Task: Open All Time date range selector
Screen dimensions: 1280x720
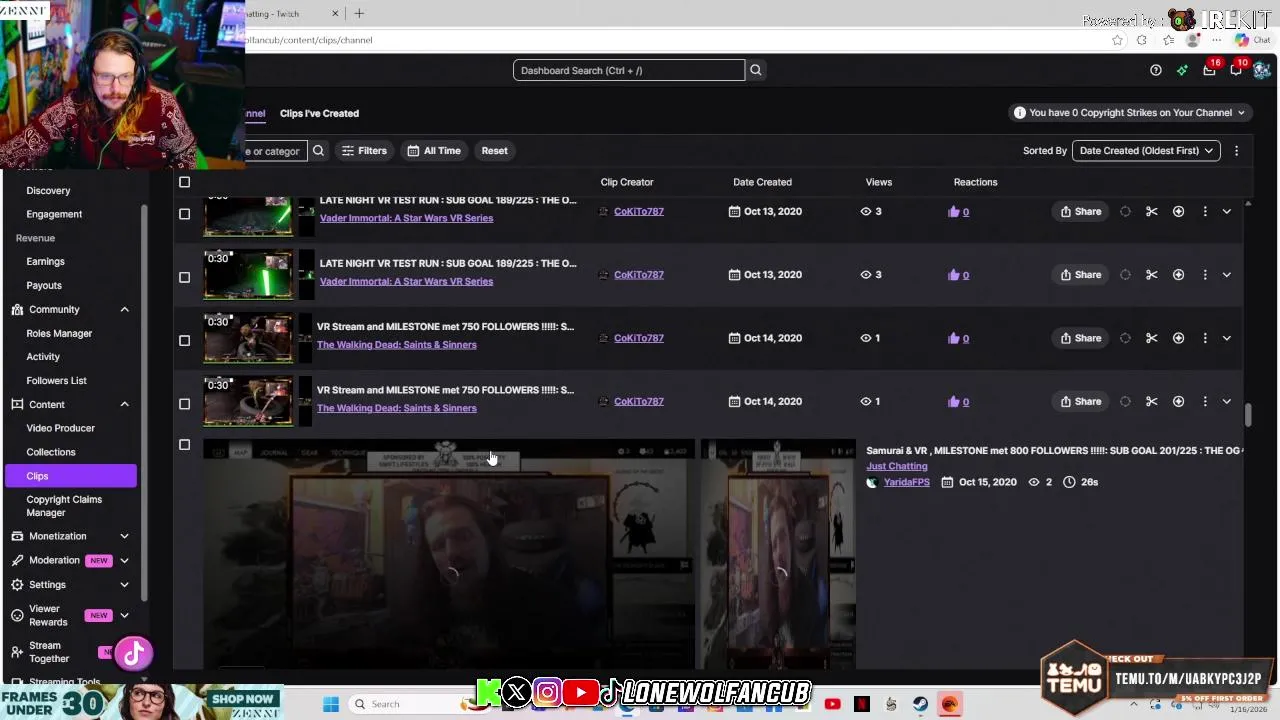Action: pyautogui.click(x=434, y=151)
